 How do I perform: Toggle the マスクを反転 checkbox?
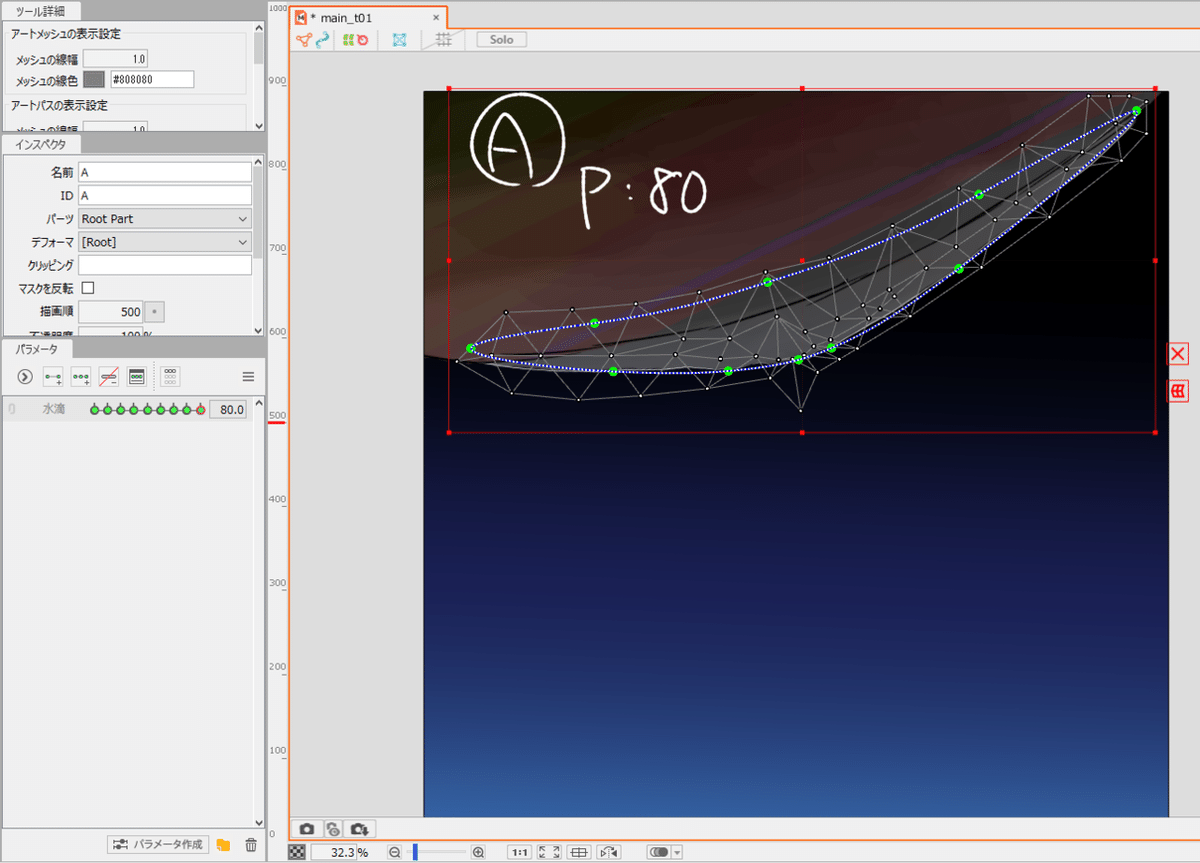pyautogui.click(x=87, y=288)
